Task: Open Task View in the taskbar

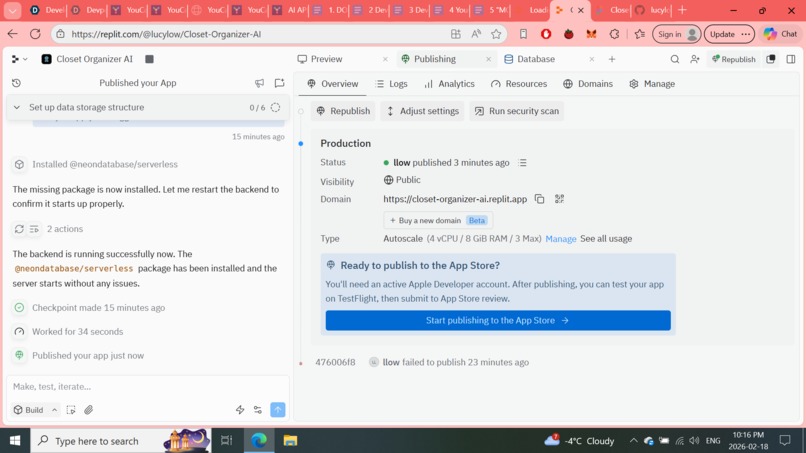Action: (226, 441)
